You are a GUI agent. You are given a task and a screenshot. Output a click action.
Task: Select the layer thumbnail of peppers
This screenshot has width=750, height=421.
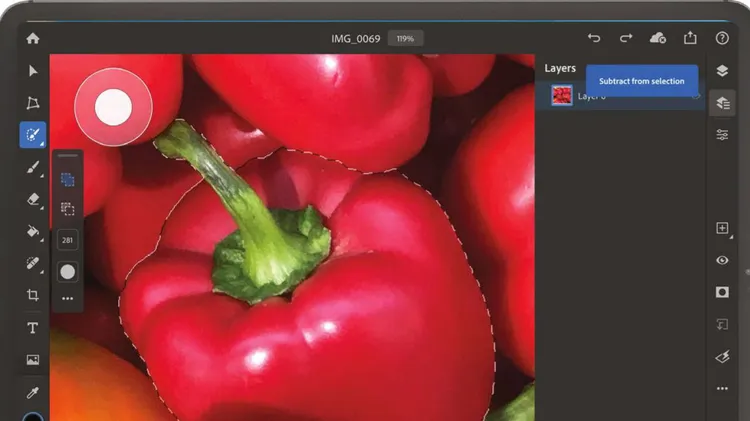click(562, 95)
